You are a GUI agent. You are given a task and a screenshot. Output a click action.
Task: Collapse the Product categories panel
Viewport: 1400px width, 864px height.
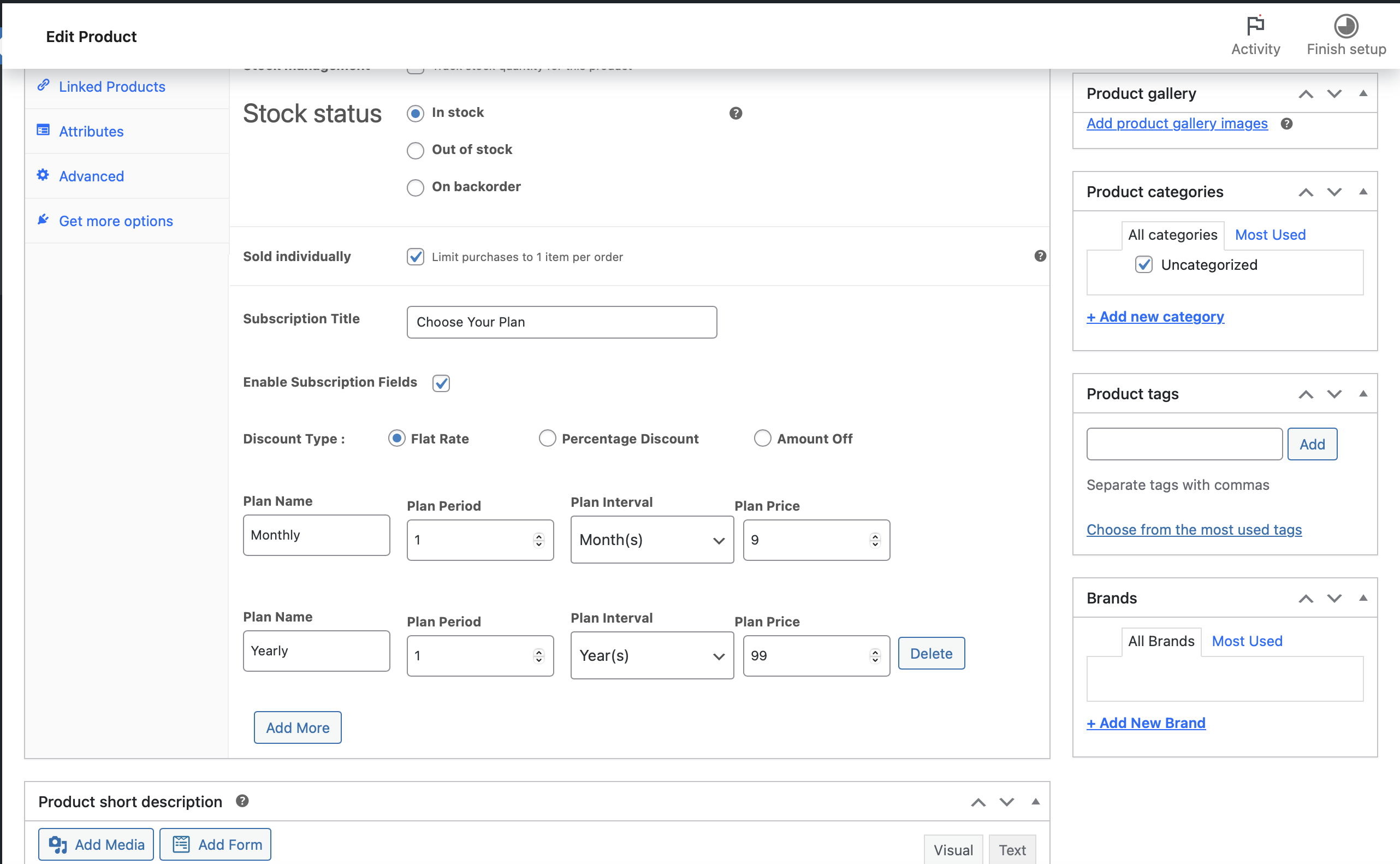tap(1363, 192)
